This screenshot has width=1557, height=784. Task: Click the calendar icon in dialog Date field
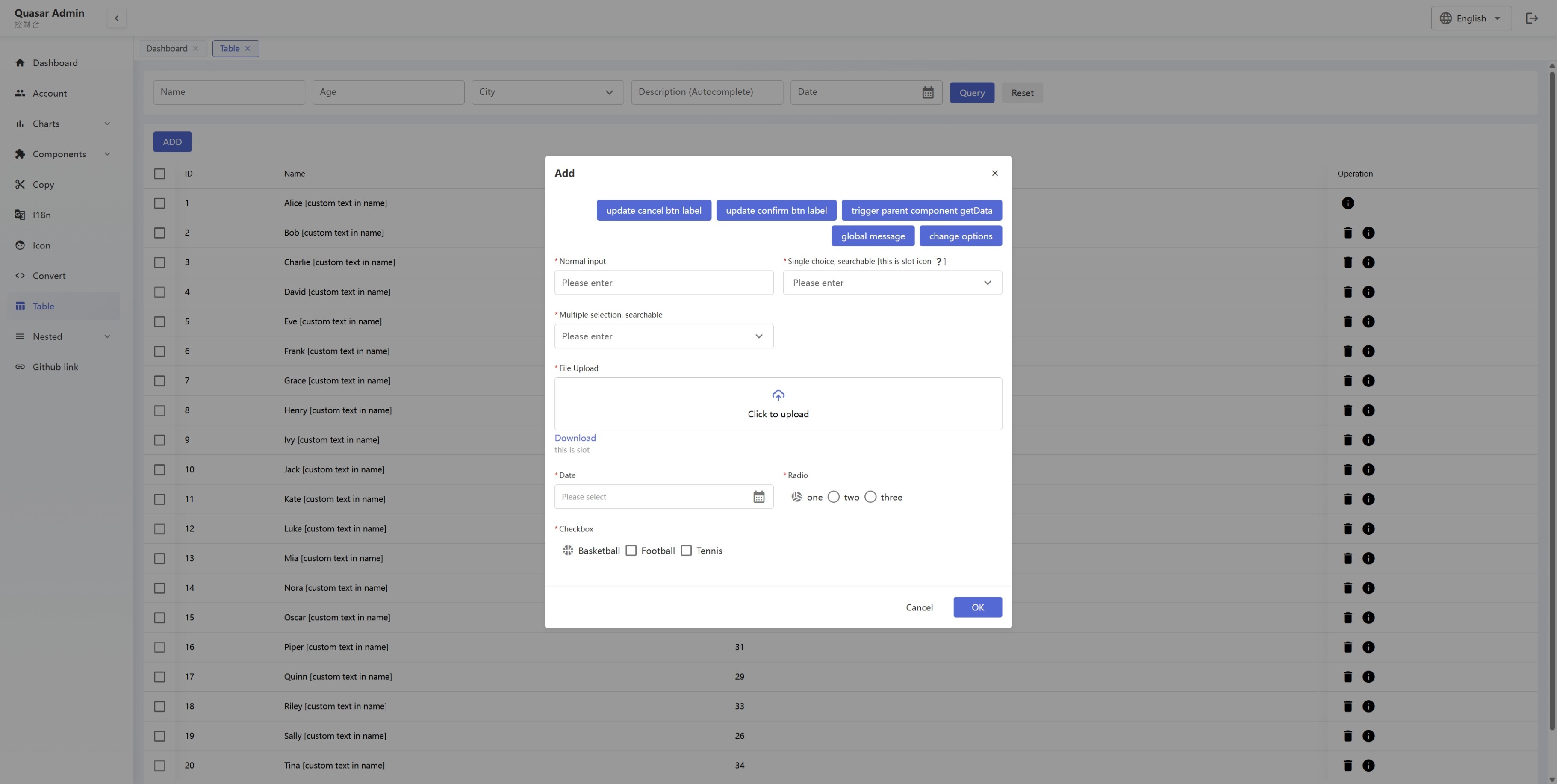tap(758, 497)
